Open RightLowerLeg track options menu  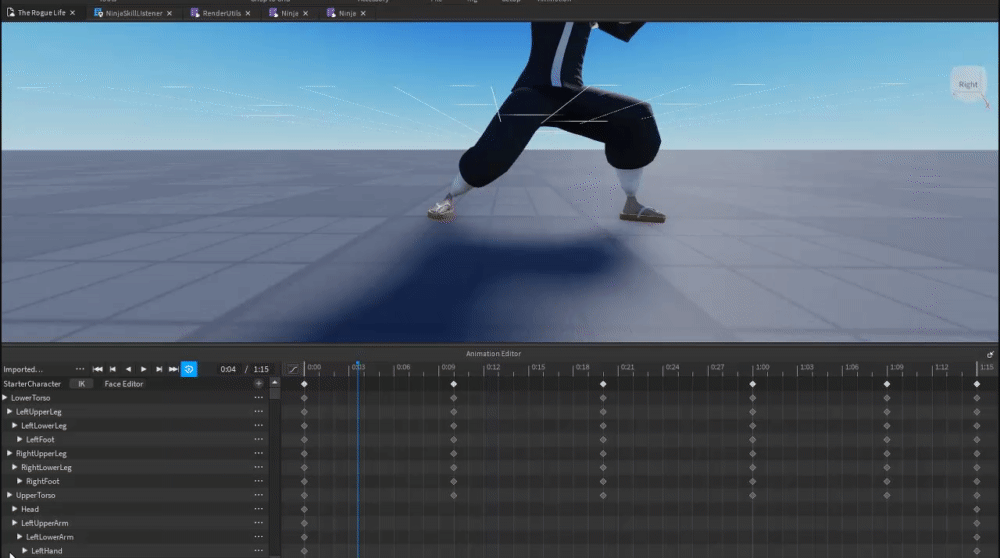258,467
